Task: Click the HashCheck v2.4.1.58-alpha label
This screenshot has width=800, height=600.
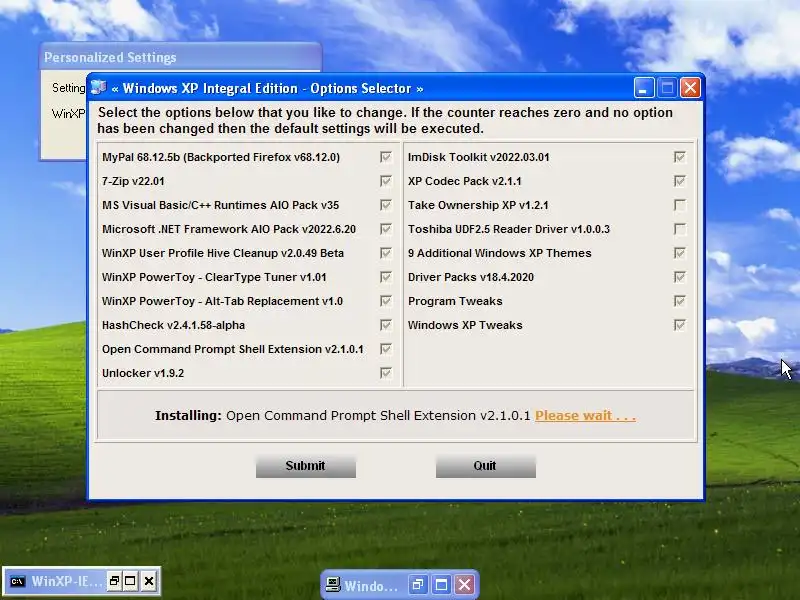Action: coord(173,325)
